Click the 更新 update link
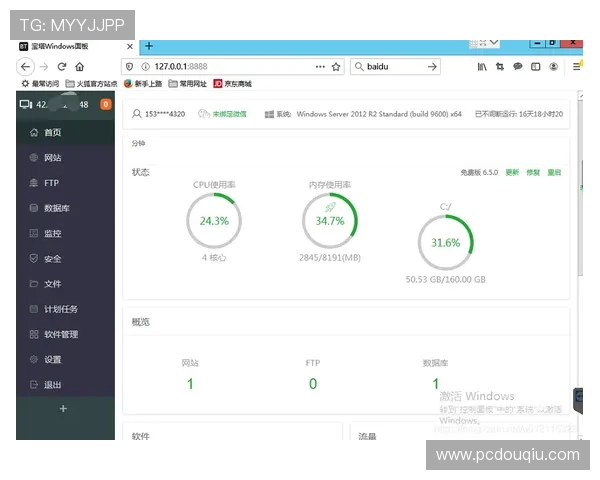The height and width of the screenshot is (480, 600). 512,172
